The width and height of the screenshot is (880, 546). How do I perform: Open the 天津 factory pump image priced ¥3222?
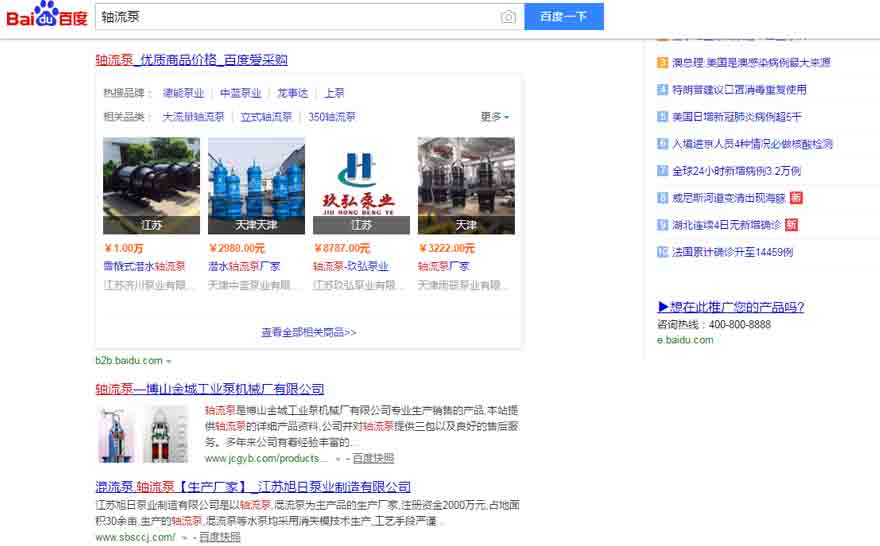466,185
